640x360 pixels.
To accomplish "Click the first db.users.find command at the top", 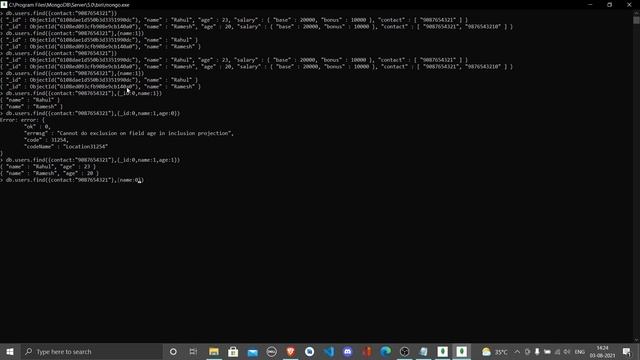I will [x=59, y=13].
